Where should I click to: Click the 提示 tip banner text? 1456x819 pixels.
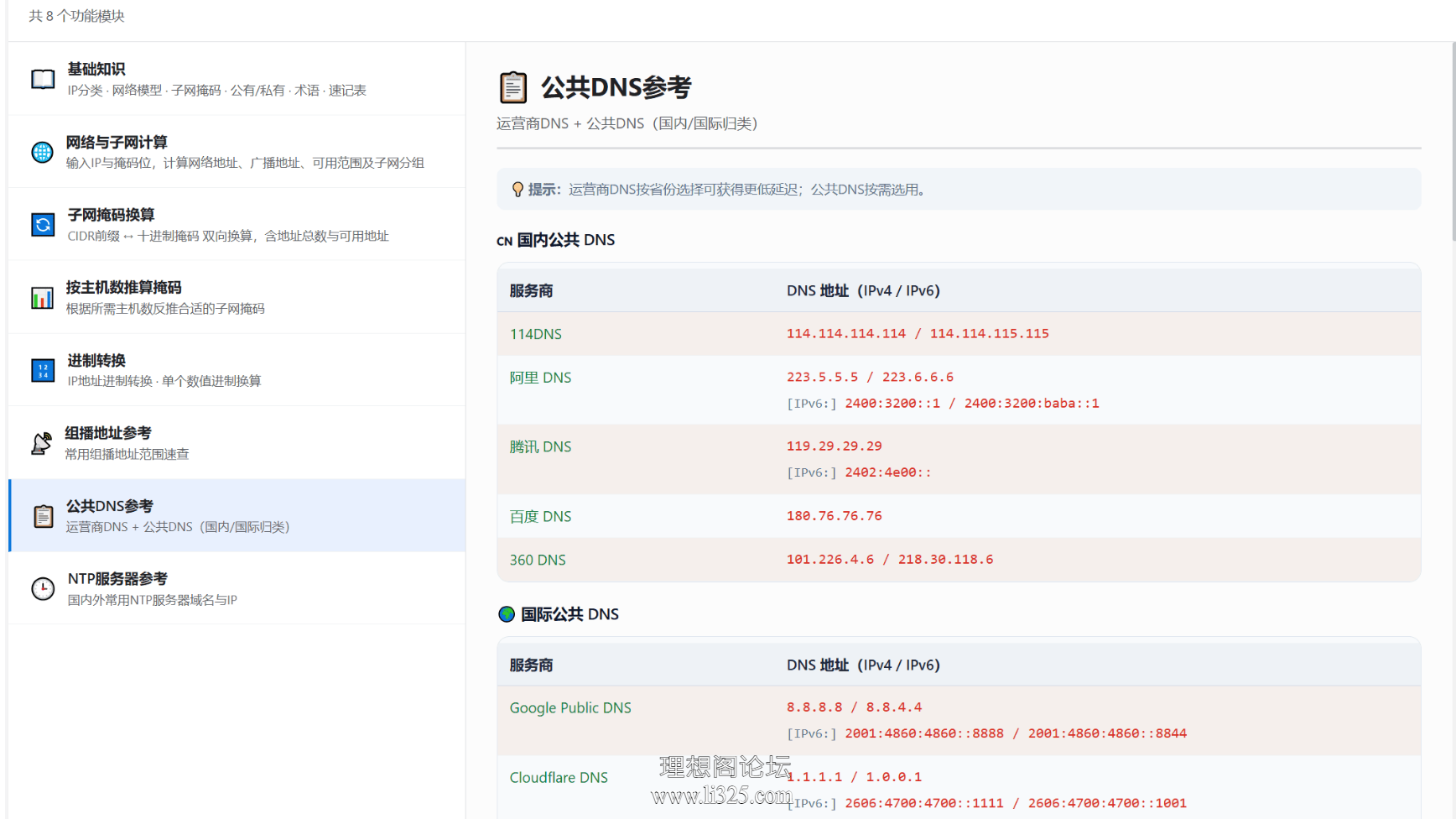tap(726, 190)
